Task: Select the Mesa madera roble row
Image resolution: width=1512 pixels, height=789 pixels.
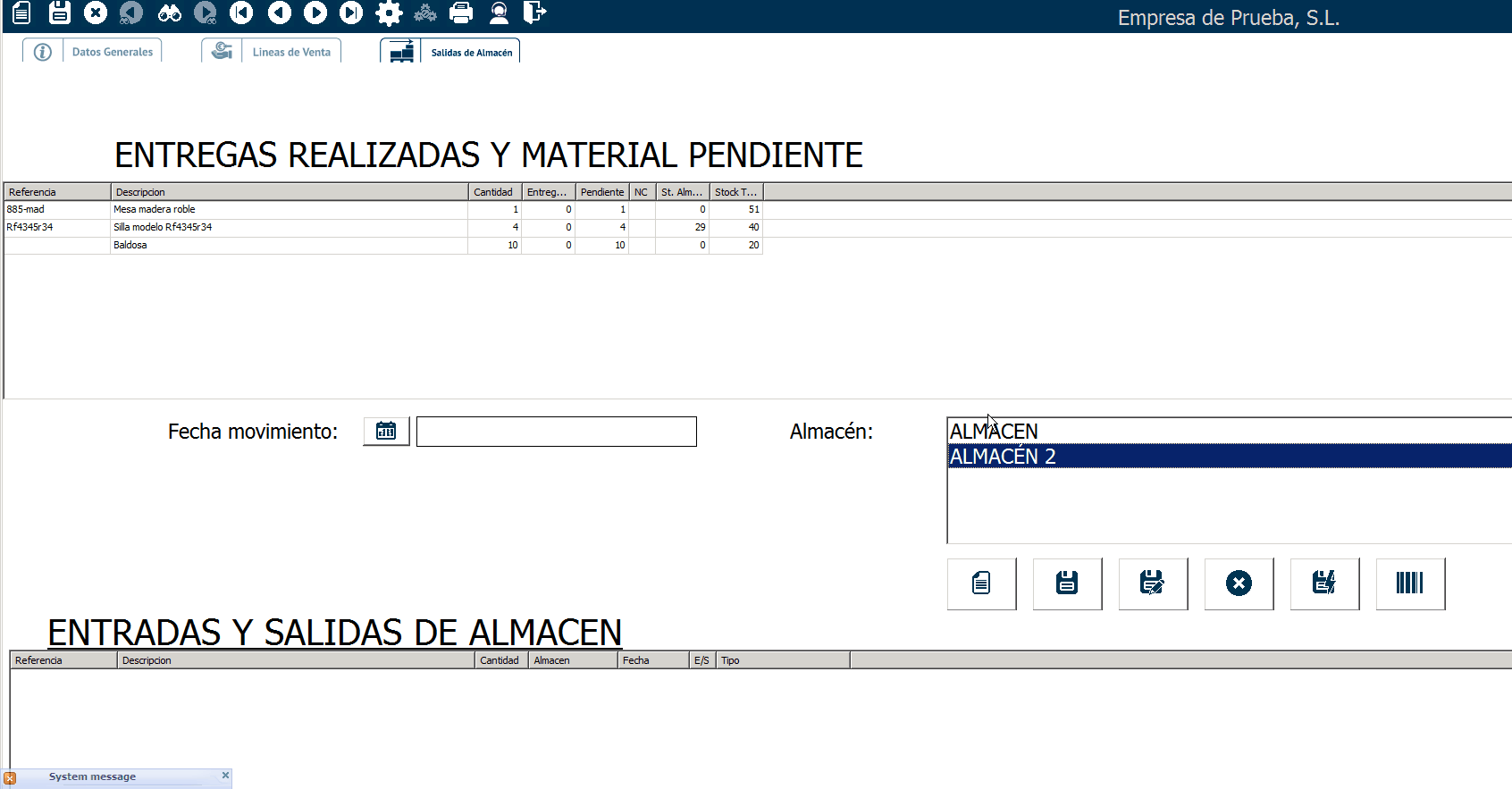Action: (x=154, y=209)
